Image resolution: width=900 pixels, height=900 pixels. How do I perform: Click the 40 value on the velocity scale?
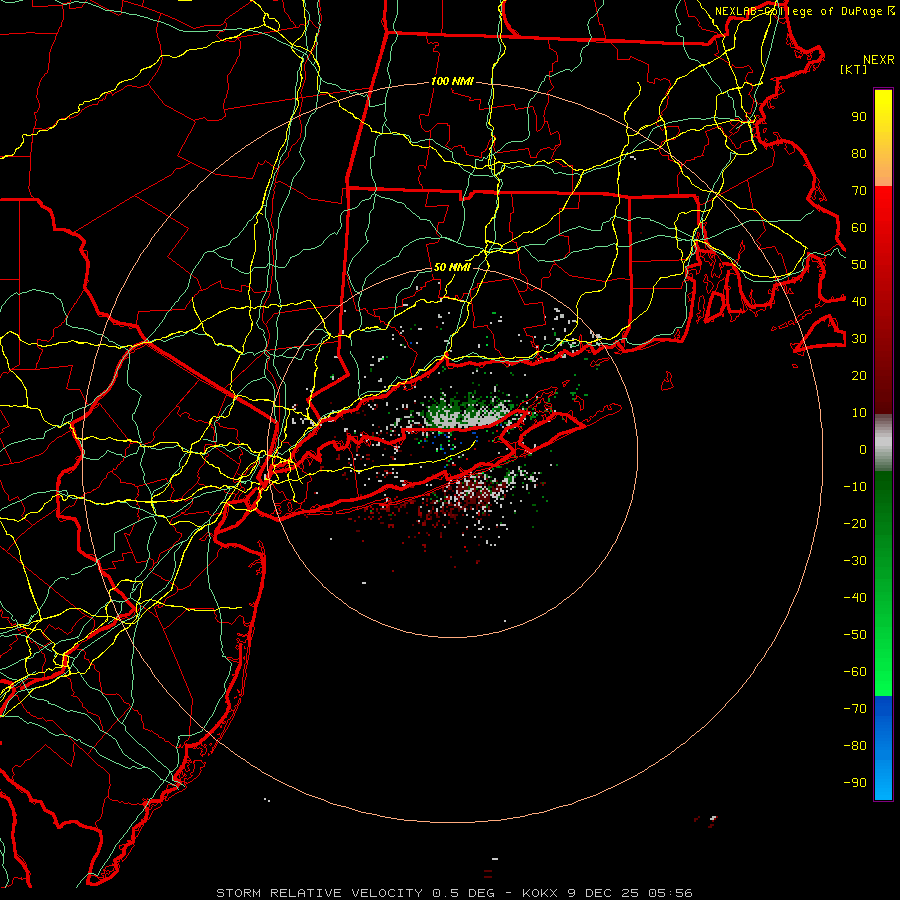859,301
